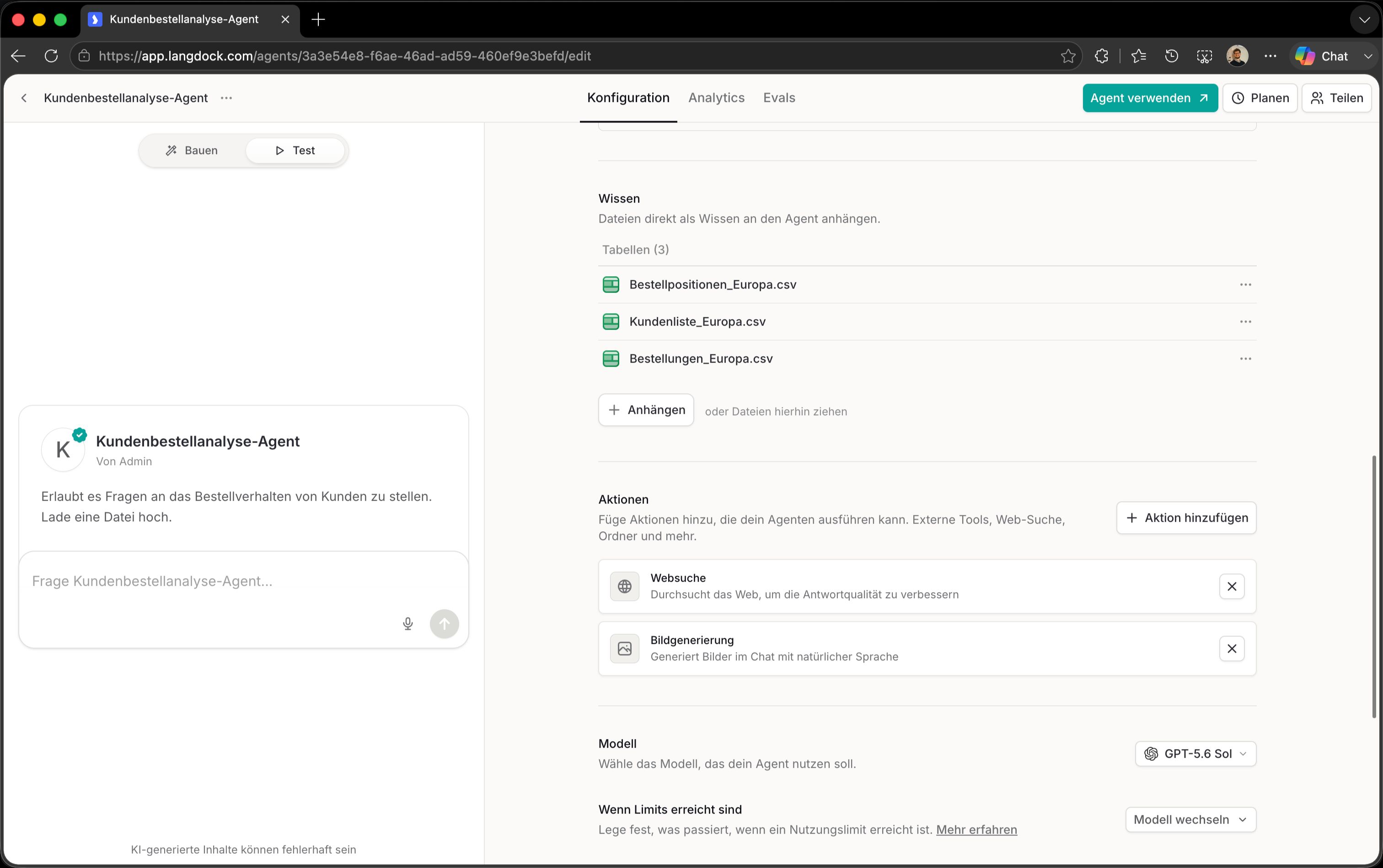Open options for Bestellungen_Europa.csv
Viewport: 1383px width, 868px height.
(x=1245, y=359)
